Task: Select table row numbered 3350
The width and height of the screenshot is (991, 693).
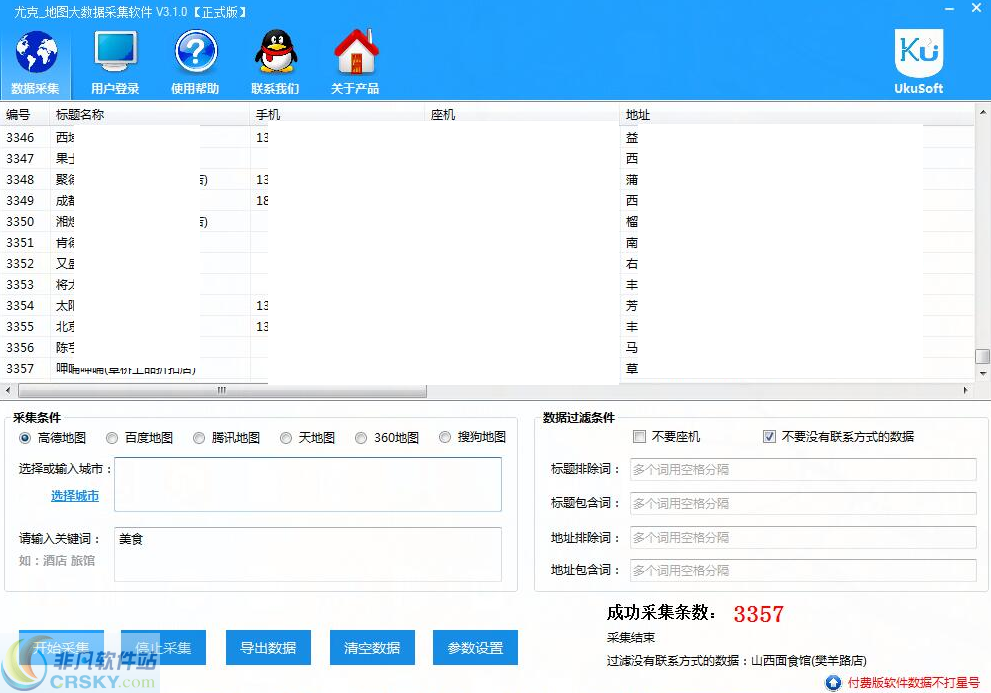Action: click(x=487, y=221)
